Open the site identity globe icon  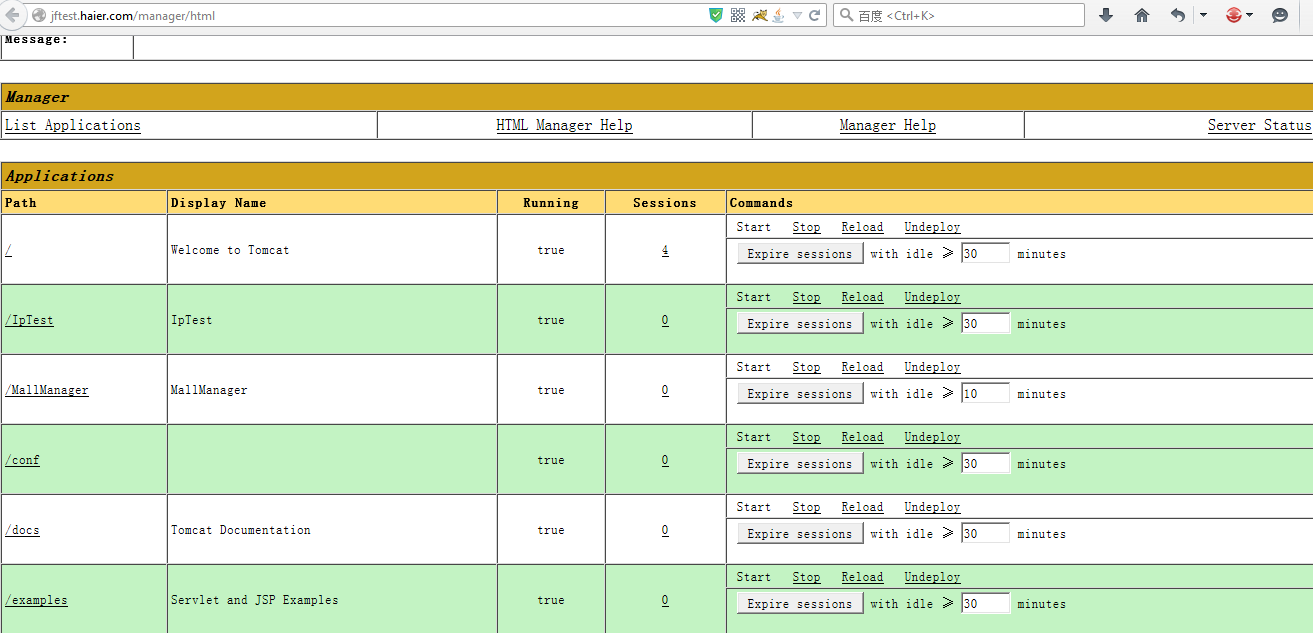tap(39, 16)
